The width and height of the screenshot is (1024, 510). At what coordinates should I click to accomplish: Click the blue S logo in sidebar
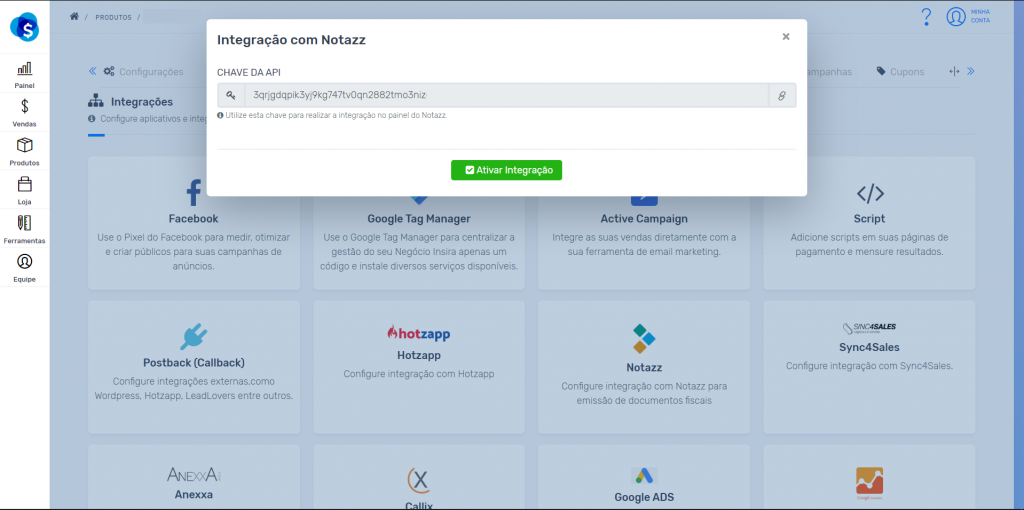(x=24, y=27)
